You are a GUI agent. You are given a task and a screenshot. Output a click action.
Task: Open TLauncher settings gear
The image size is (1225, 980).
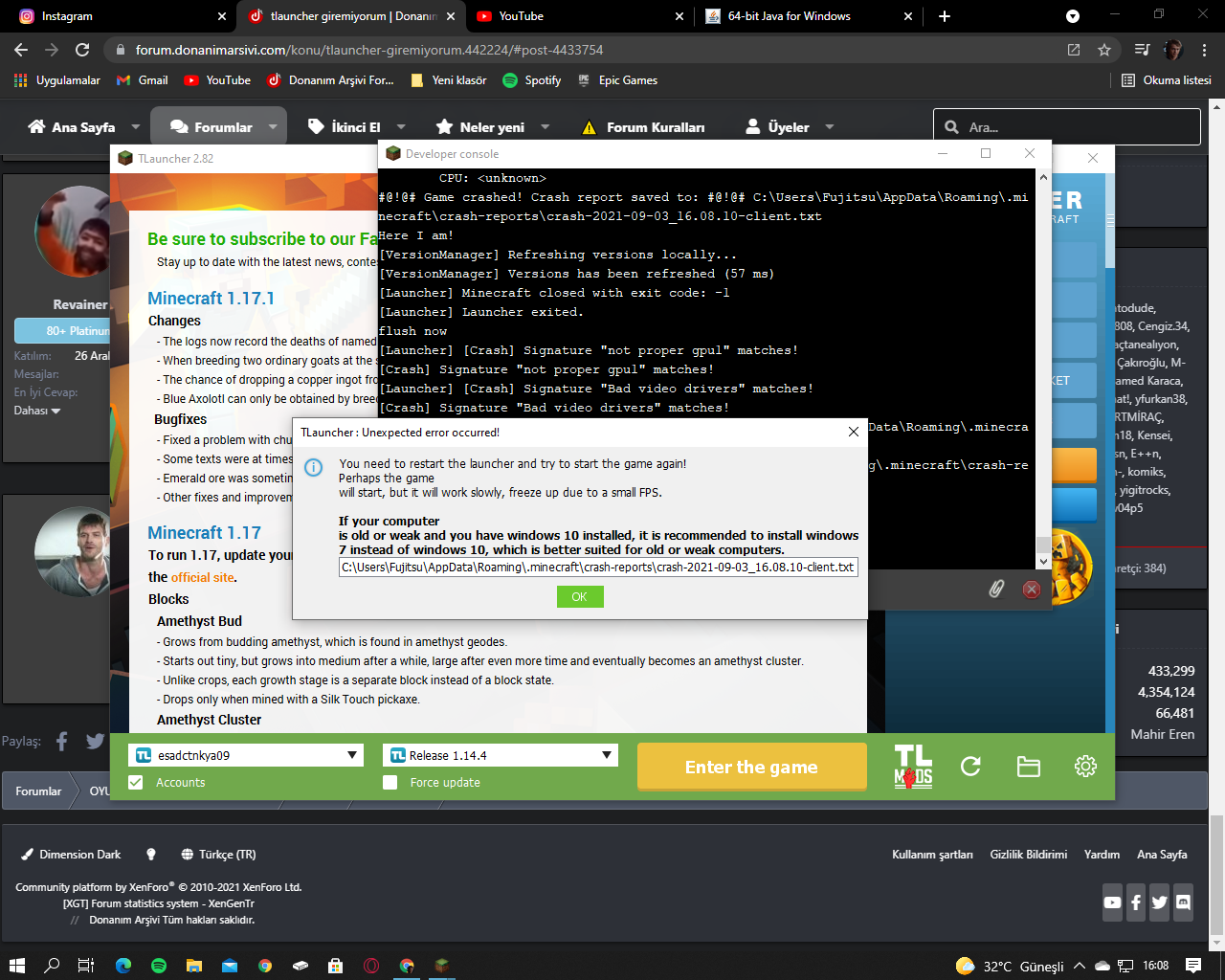coord(1085,767)
